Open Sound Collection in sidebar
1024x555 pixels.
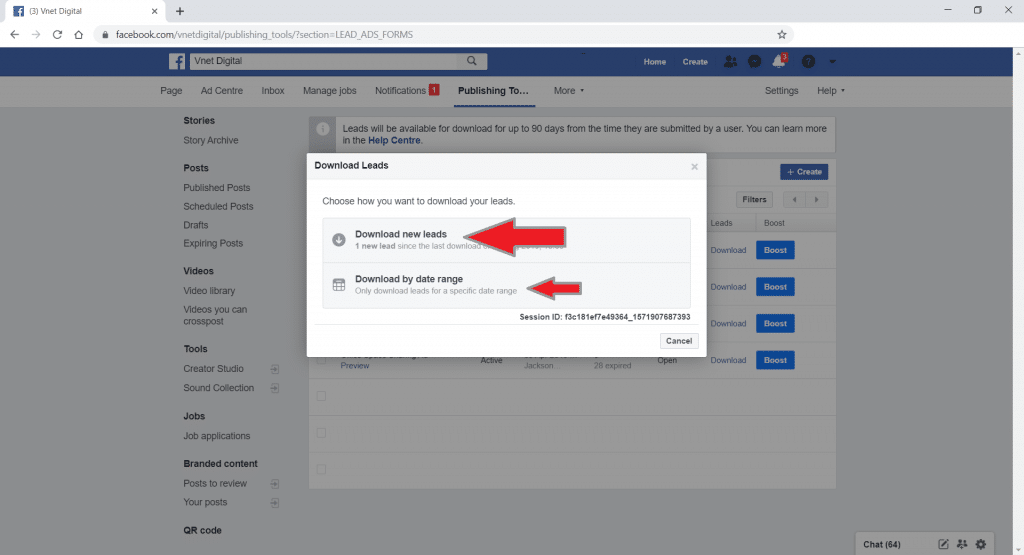(x=219, y=388)
